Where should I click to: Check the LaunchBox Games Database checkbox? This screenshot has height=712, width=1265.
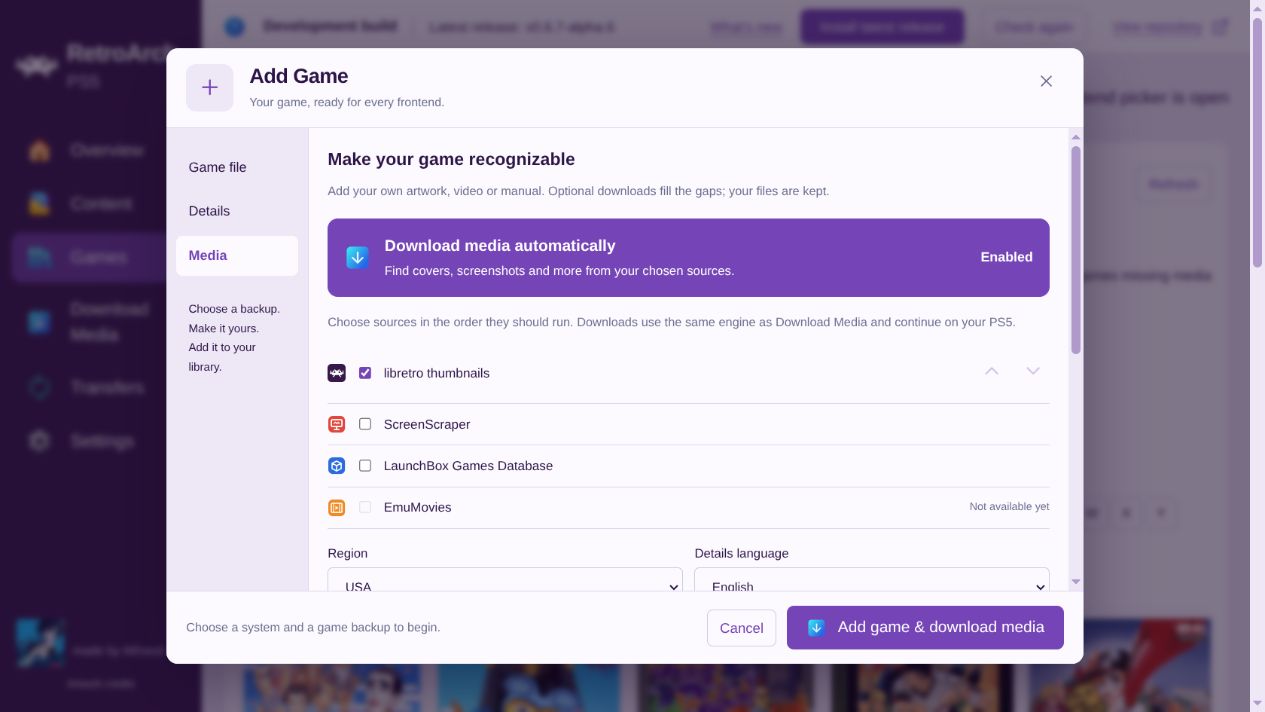tap(365, 466)
